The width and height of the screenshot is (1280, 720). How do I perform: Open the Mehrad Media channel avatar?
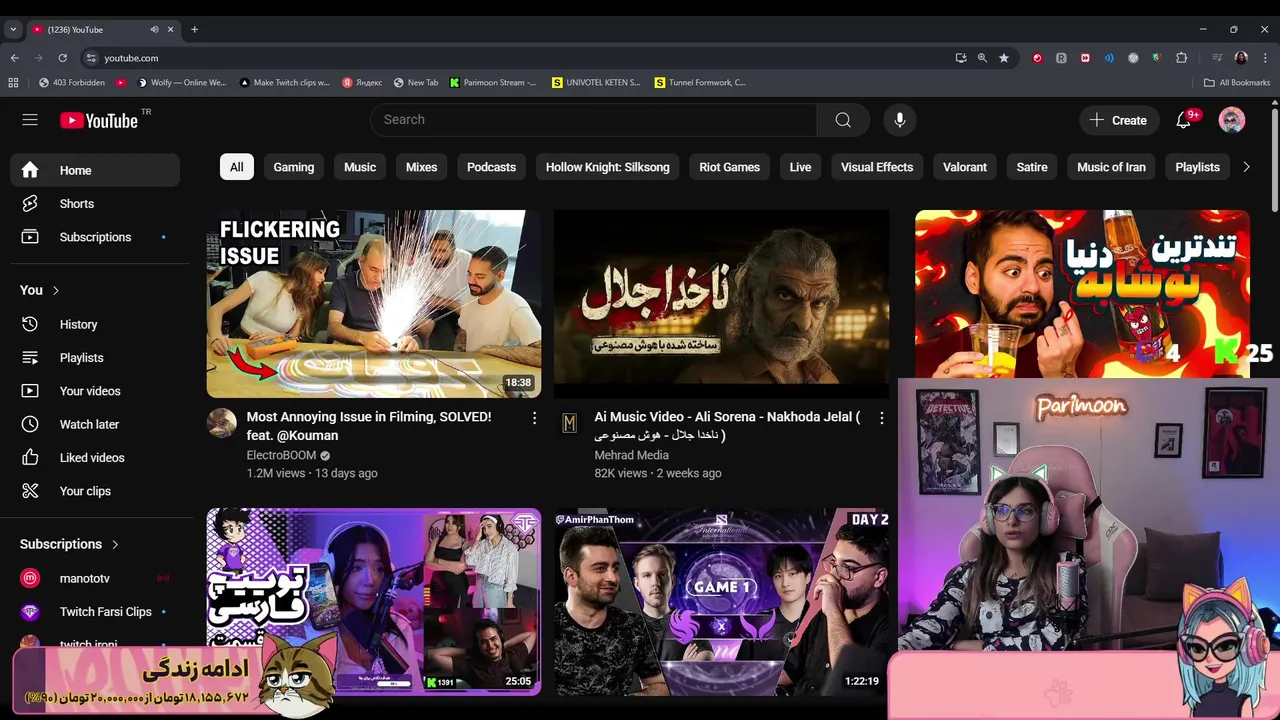click(569, 423)
